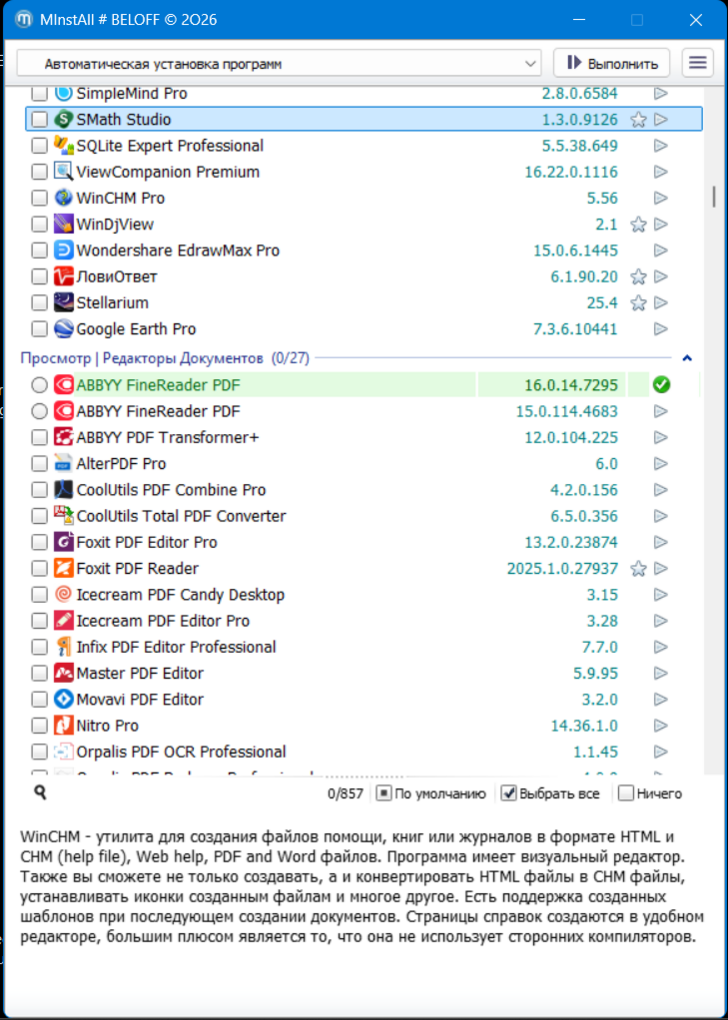Click version 7.3.6.10441 of Google Earth
The width and height of the screenshot is (728, 1020).
point(575,329)
